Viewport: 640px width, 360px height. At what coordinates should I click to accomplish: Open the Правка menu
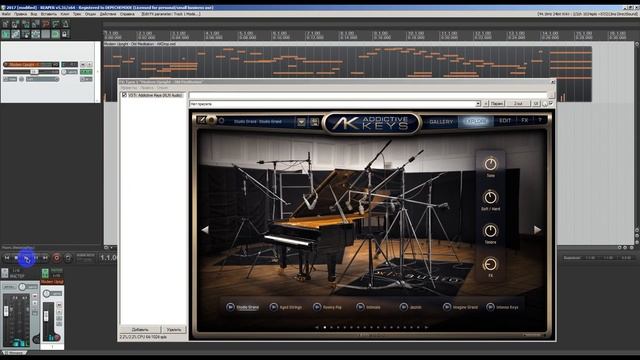(x=20, y=14)
